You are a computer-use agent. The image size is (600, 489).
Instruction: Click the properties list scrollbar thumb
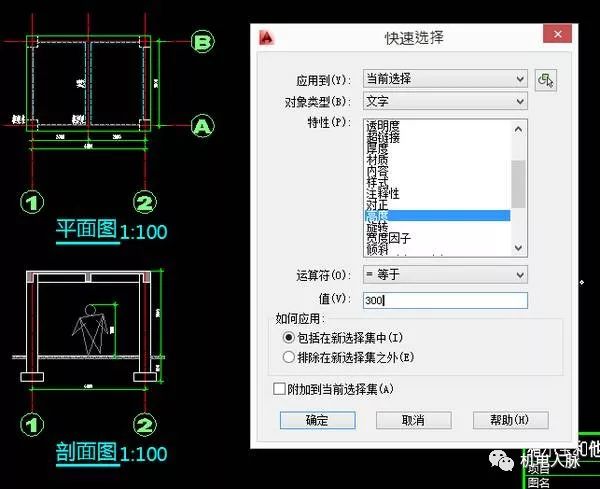click(518, 182)
